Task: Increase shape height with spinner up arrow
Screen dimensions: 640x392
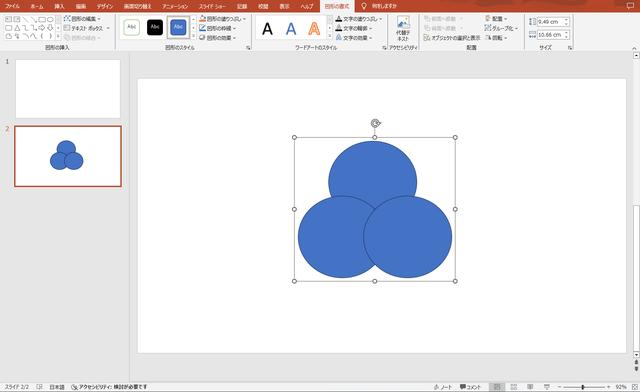Action: click(567, 20)
